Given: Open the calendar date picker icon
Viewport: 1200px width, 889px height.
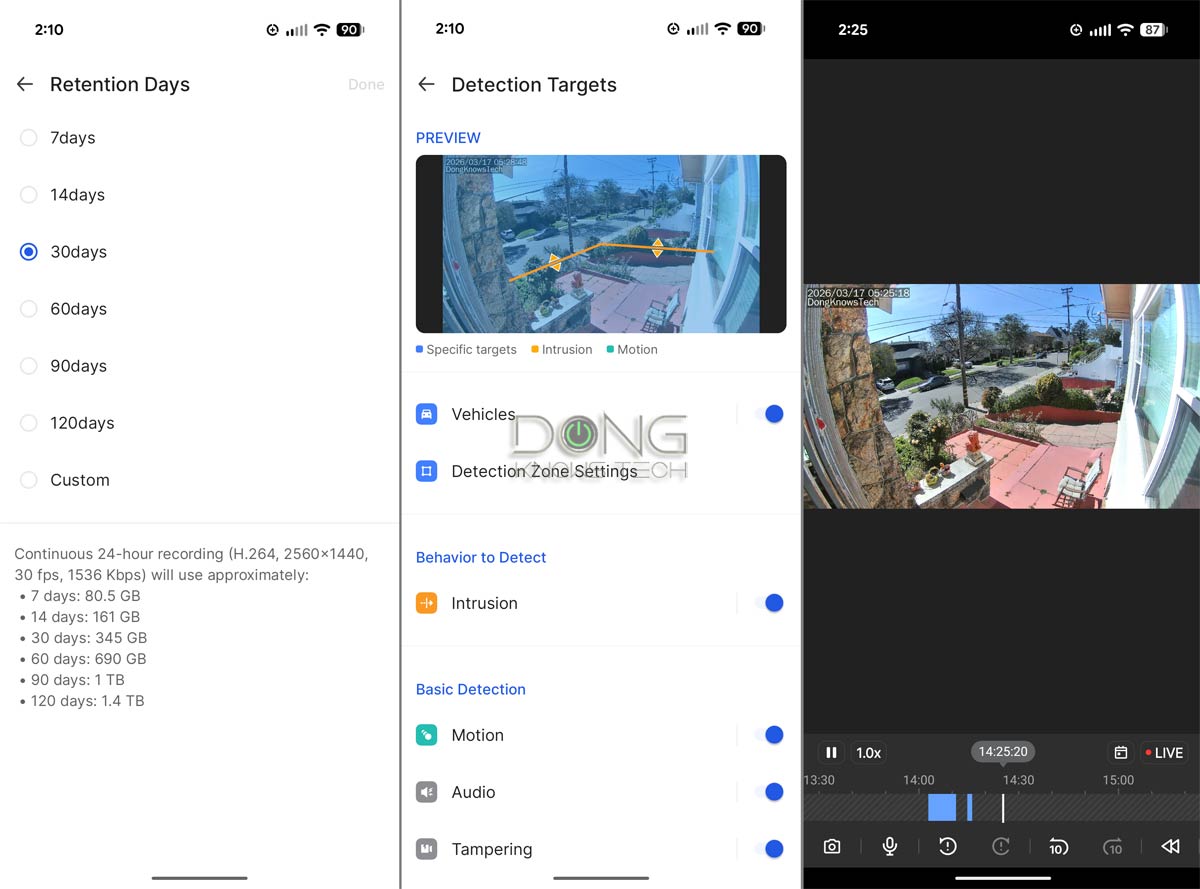Looking at the screenshot, I should click(x=1121, y=752).
